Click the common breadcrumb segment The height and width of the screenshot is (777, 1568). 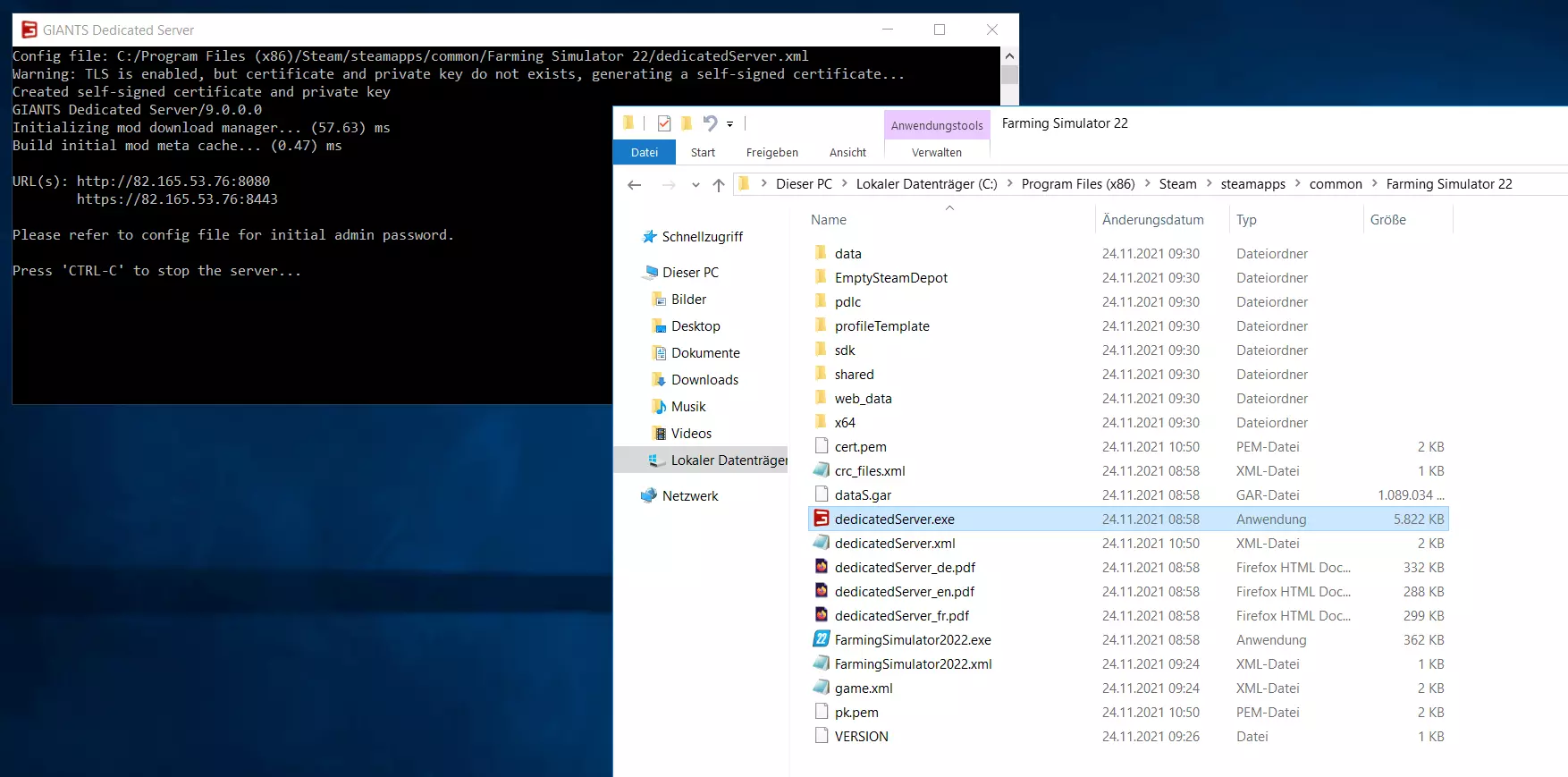click(1336, 183)
